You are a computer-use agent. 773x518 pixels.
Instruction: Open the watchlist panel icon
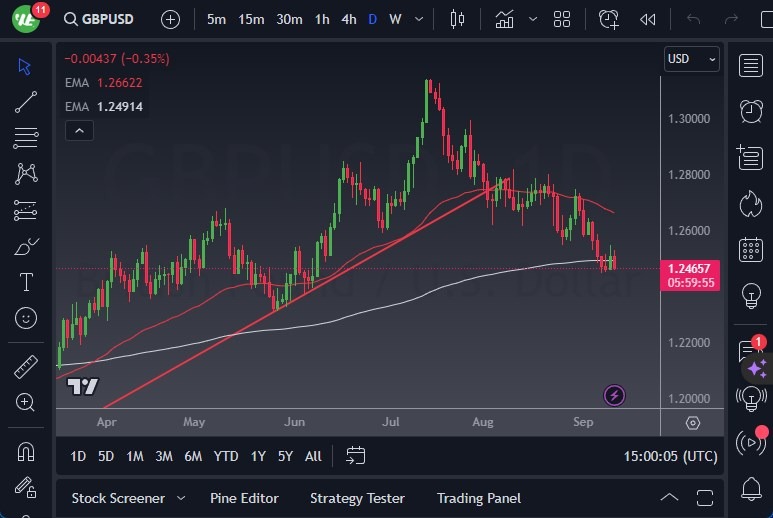pyautogui.click(x=750, y=65)
